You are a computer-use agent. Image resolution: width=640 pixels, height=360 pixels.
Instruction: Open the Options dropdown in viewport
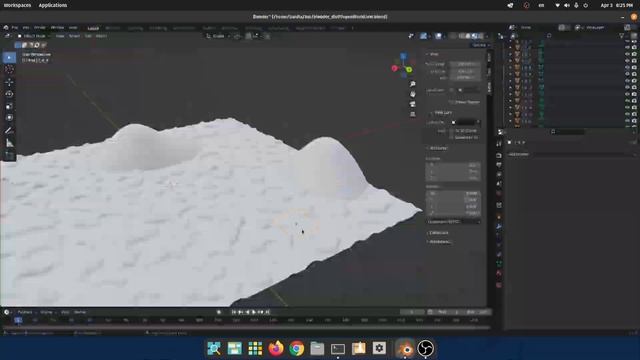tap(480, 45)
